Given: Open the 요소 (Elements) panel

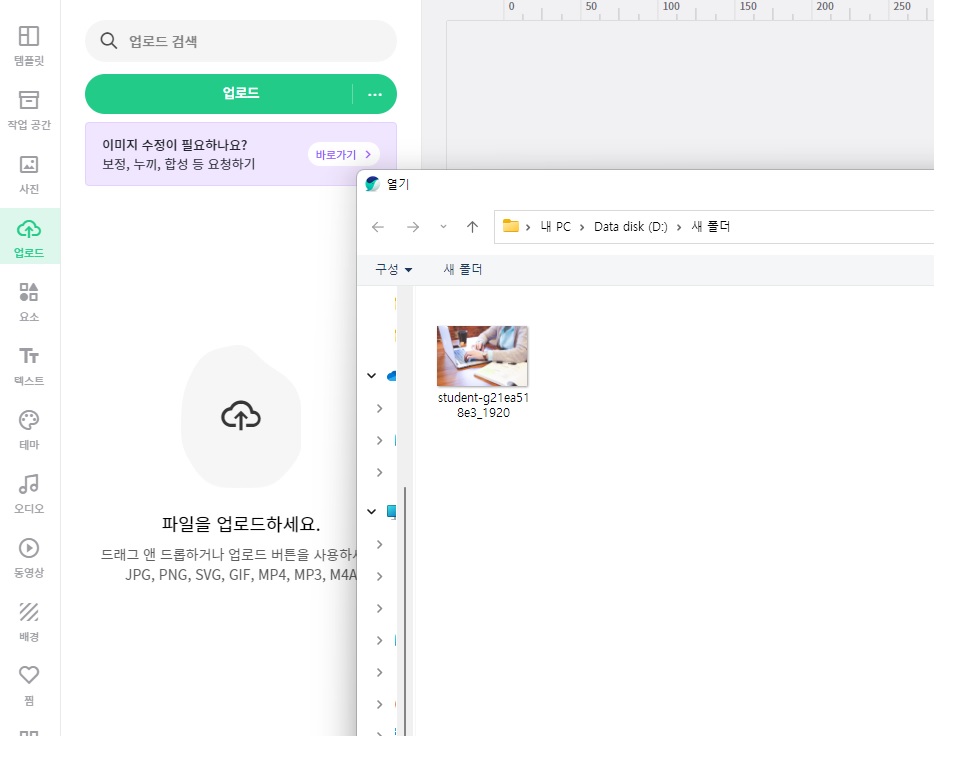Looking at the screenshot, I should (x=29, y=300).
